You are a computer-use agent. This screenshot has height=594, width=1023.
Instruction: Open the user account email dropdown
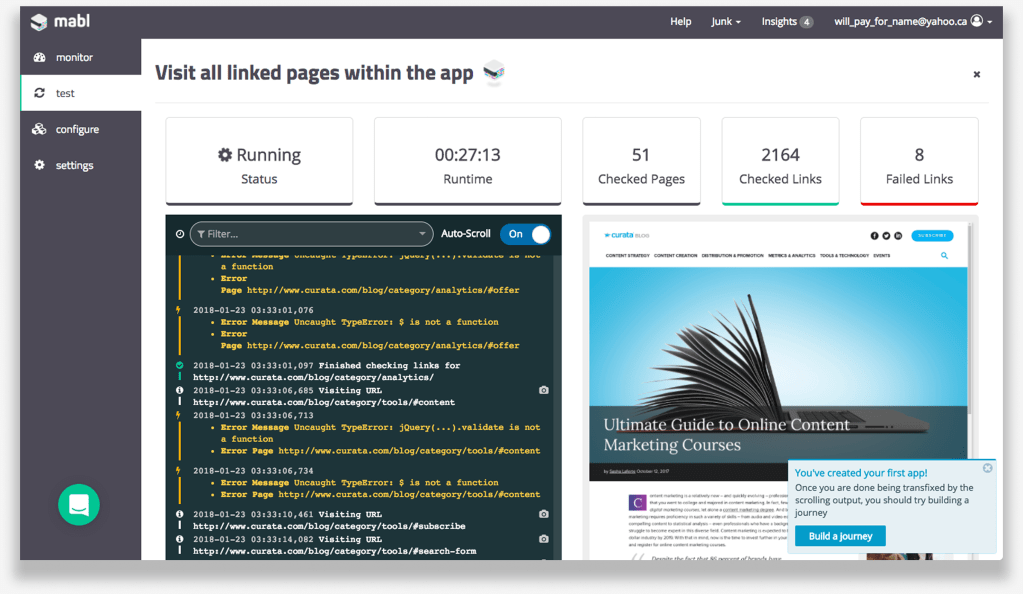pos(912,21)
